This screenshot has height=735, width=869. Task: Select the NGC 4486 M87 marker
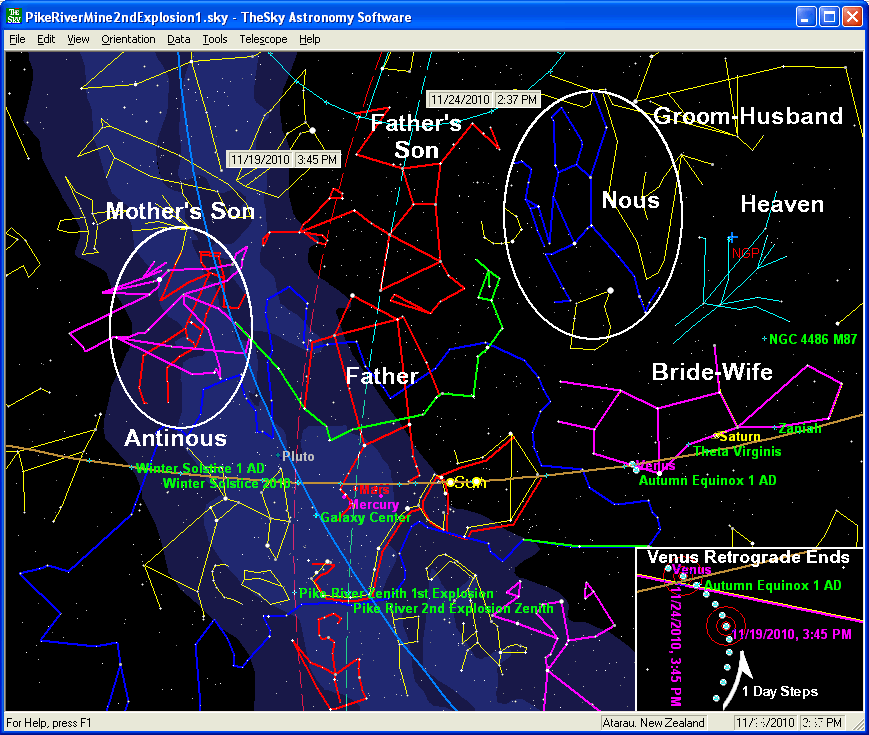(765, 339)
